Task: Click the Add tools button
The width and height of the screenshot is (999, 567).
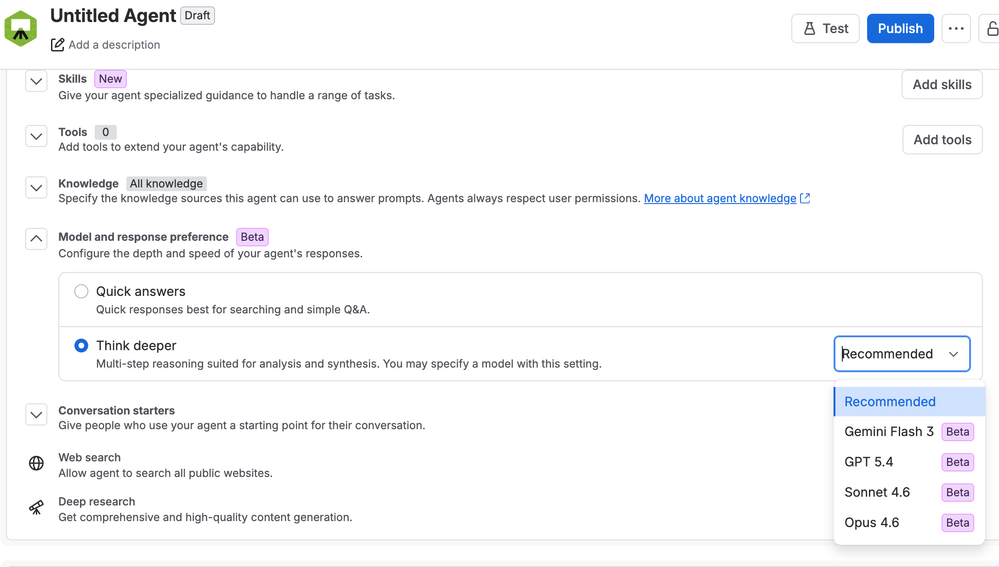Action: click(942, 140)
